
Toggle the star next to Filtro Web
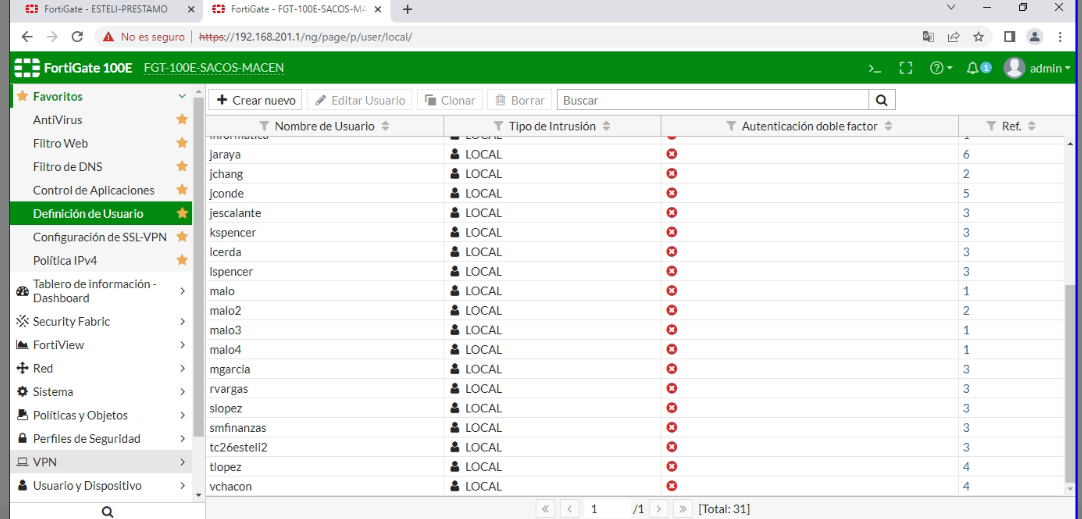[x=182, y=143]
